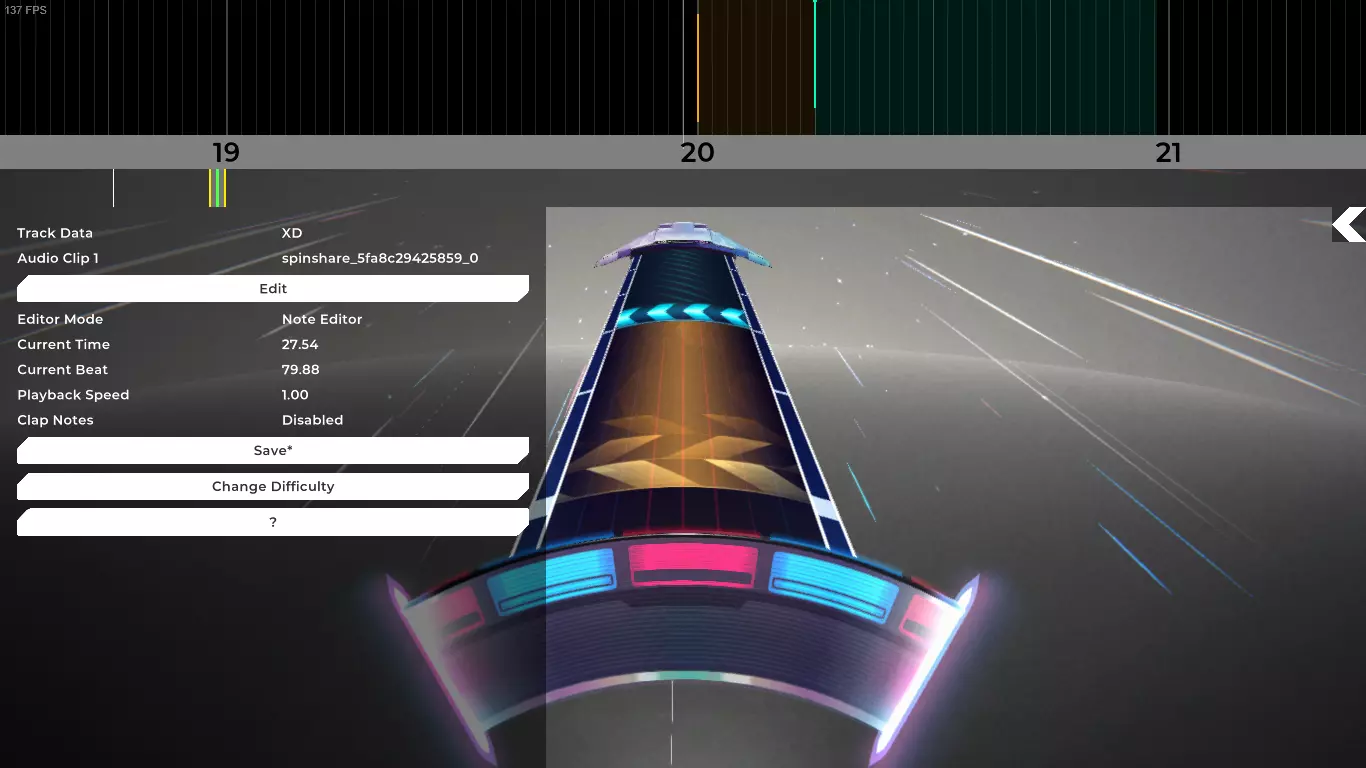This screenshot has height=768, width=1366.
Task: Click the Disabled clap notes value
Action: [312, 420]
